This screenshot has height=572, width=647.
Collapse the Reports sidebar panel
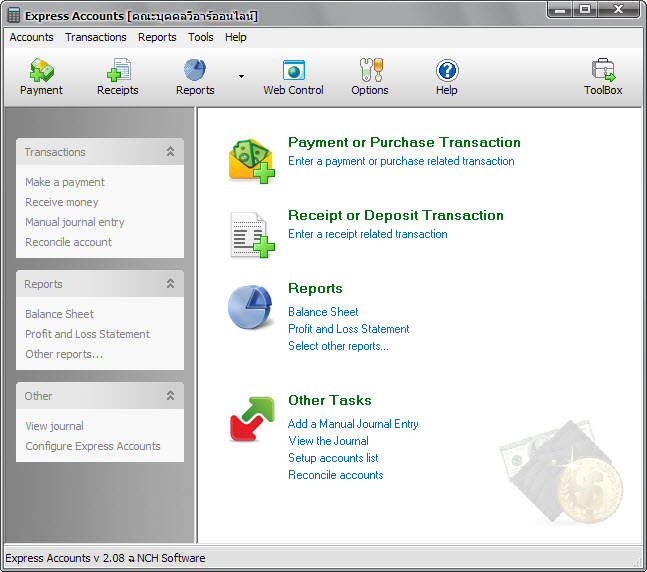tap(170, 284)
